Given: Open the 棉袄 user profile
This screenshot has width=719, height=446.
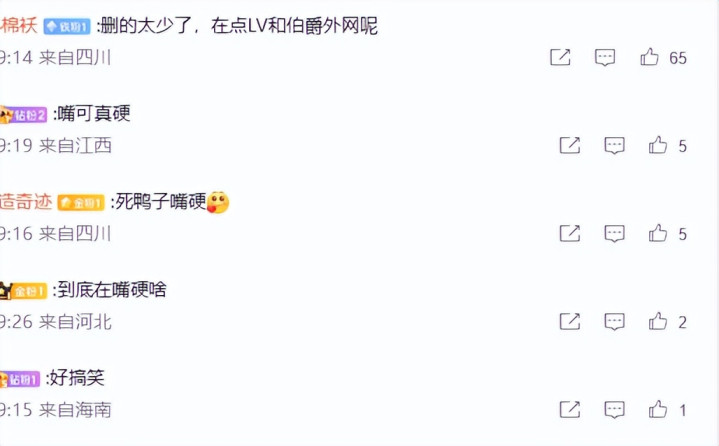Looking at the screenshot, I should (18, 25).
